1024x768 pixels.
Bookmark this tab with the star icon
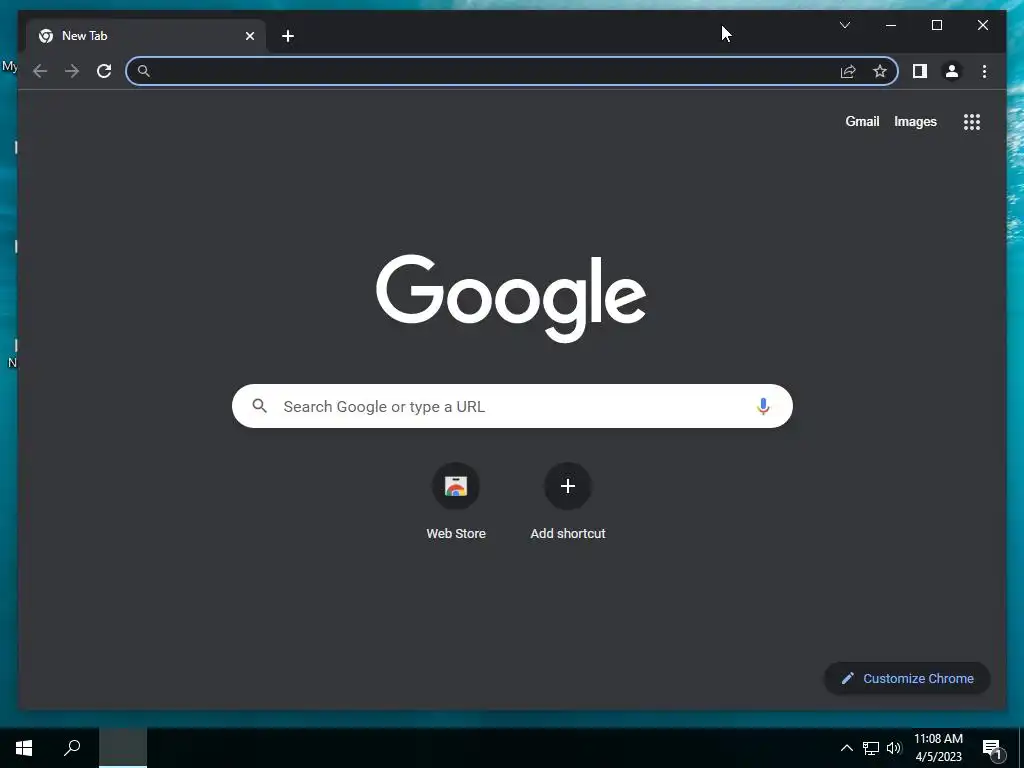(880, 71)
